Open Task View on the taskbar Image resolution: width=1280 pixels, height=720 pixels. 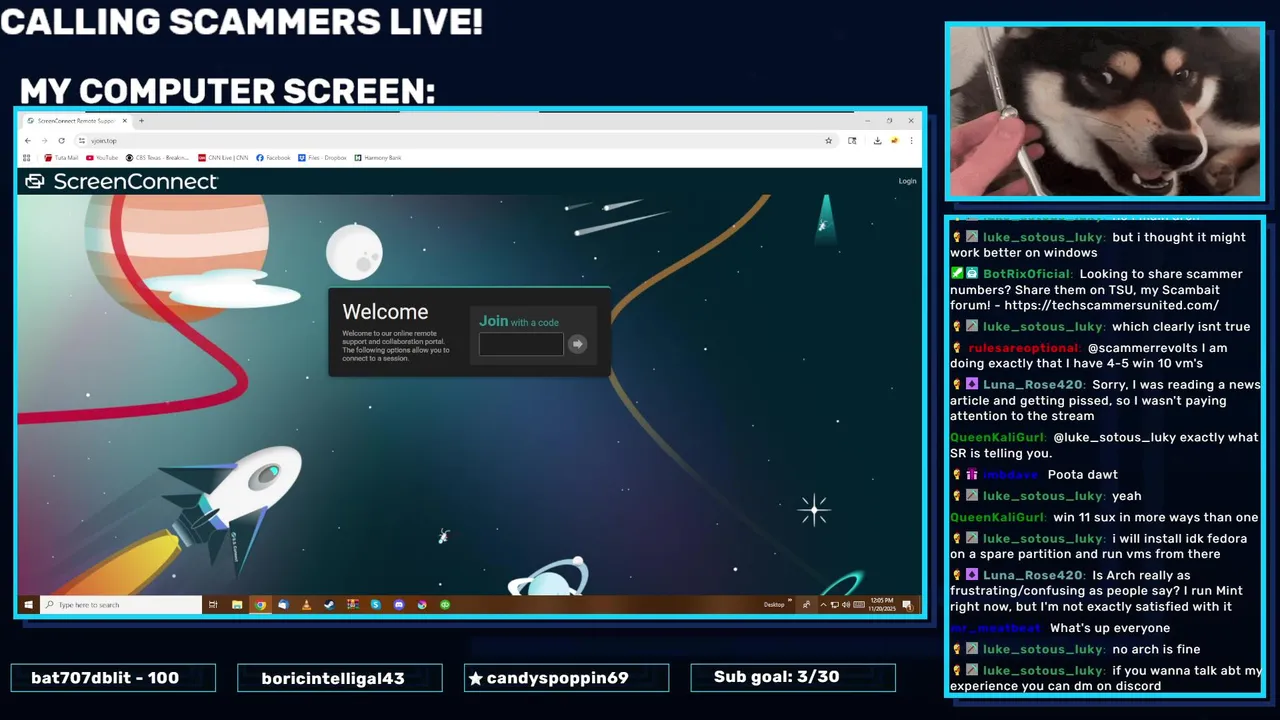(x=213, y=605)
